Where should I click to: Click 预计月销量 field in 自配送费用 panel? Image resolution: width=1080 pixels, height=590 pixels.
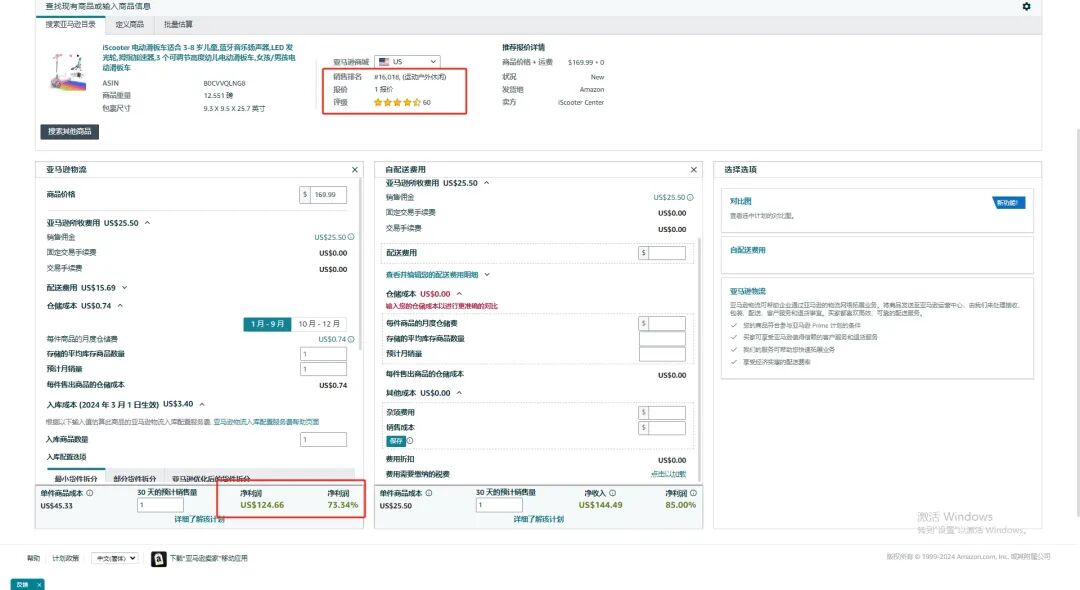point(662,354)
